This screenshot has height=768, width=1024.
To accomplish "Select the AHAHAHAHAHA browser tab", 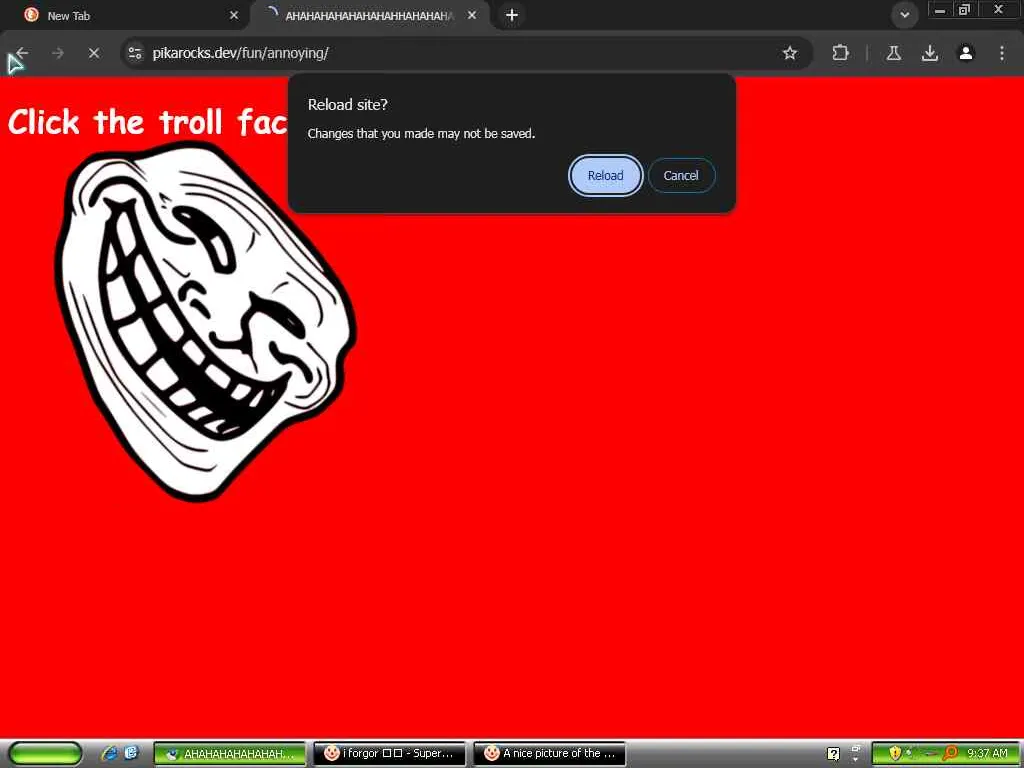I will 369,15.
